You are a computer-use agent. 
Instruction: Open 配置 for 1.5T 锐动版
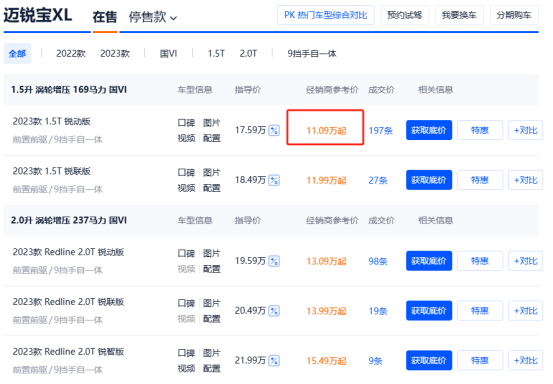(212, 138)
